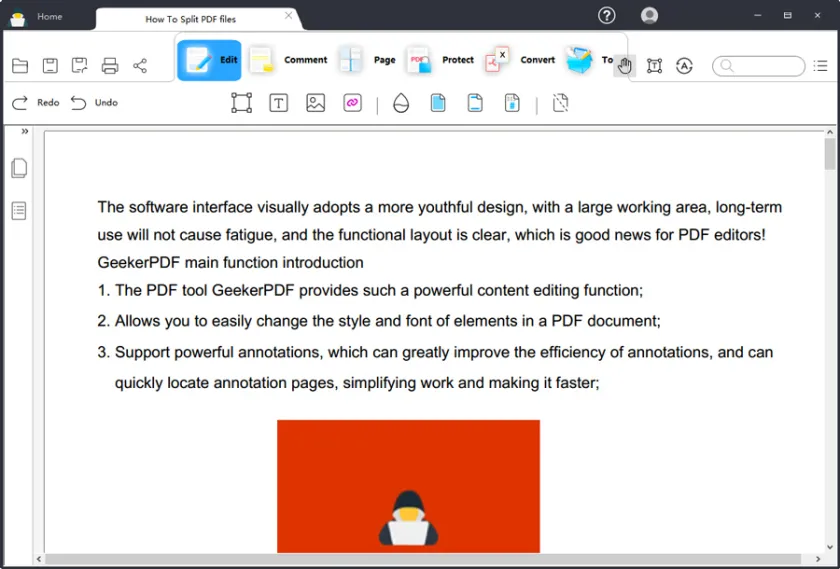Open the list menu next to search
The height and width of the screenshot is (569, 840).
[x=820, y=66]
